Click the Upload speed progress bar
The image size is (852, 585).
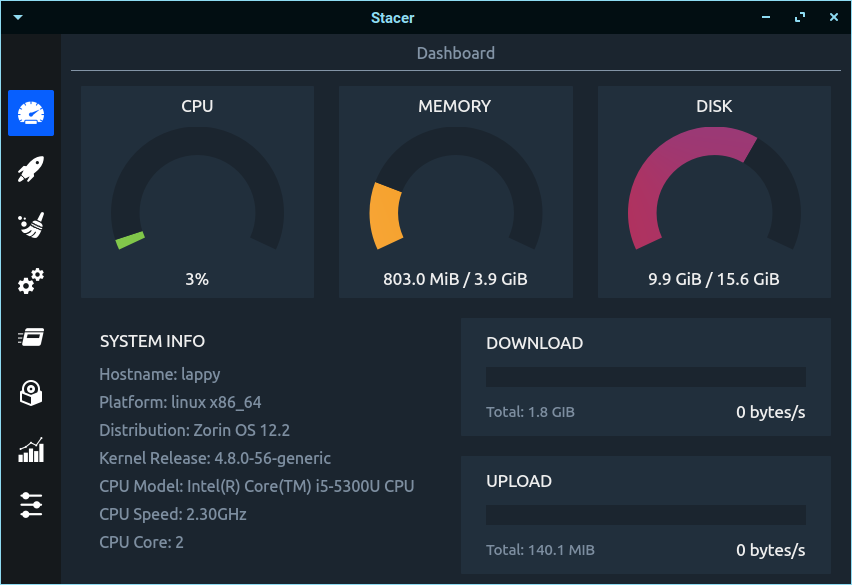point(646,515)
